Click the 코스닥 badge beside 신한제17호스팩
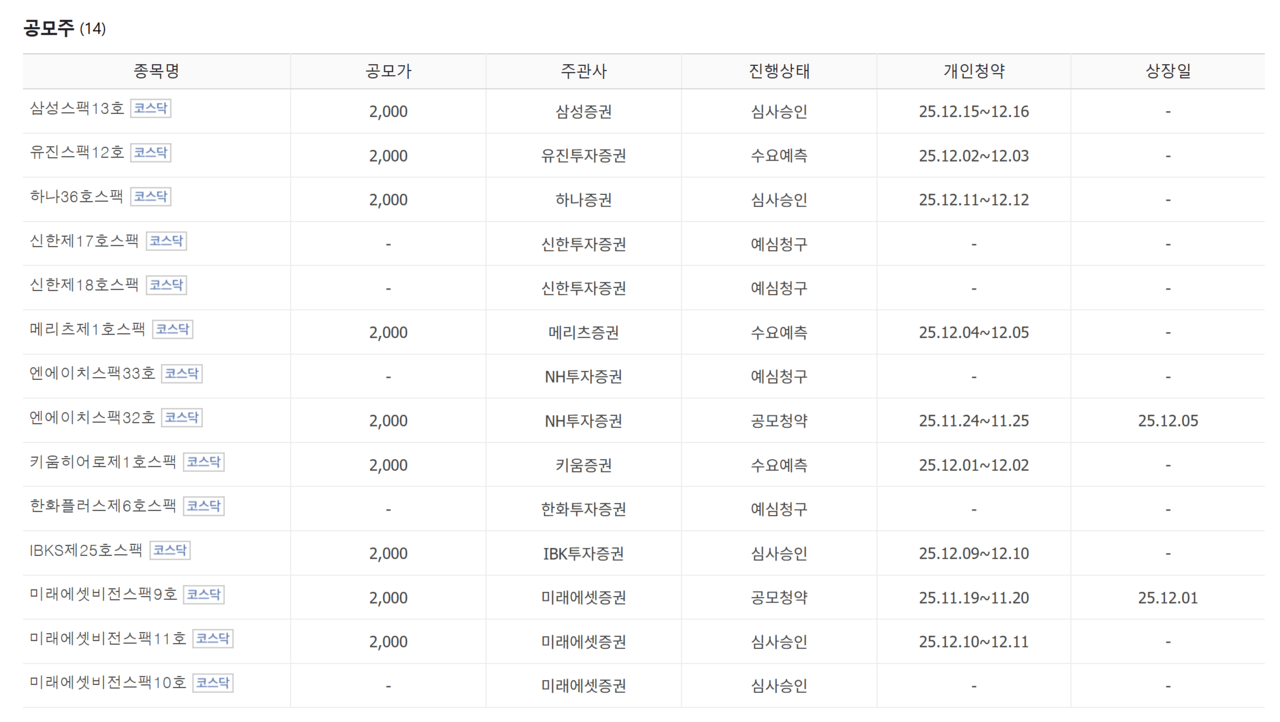The width and height of the screenshot is (1280, 722). pyautogui.click(x=166, y=240)
